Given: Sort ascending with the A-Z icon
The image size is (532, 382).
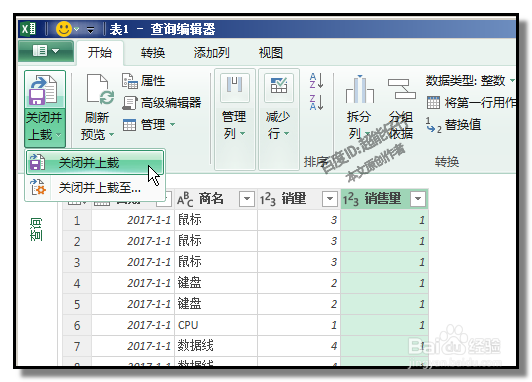Looking at the screenshot, I should 316,81.
